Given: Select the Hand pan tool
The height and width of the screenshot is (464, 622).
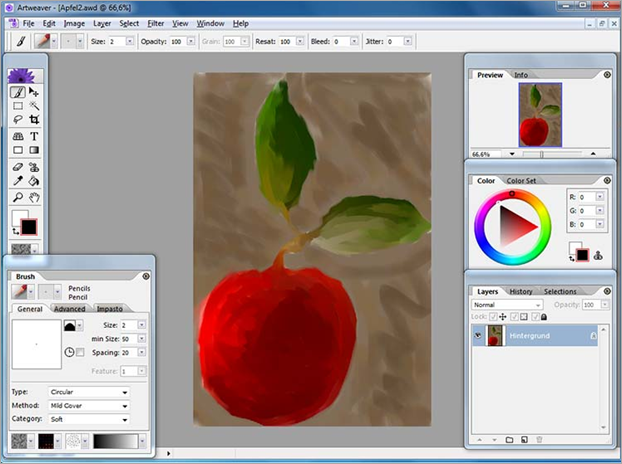Looking at the screenshot, I should click(34, 198).
